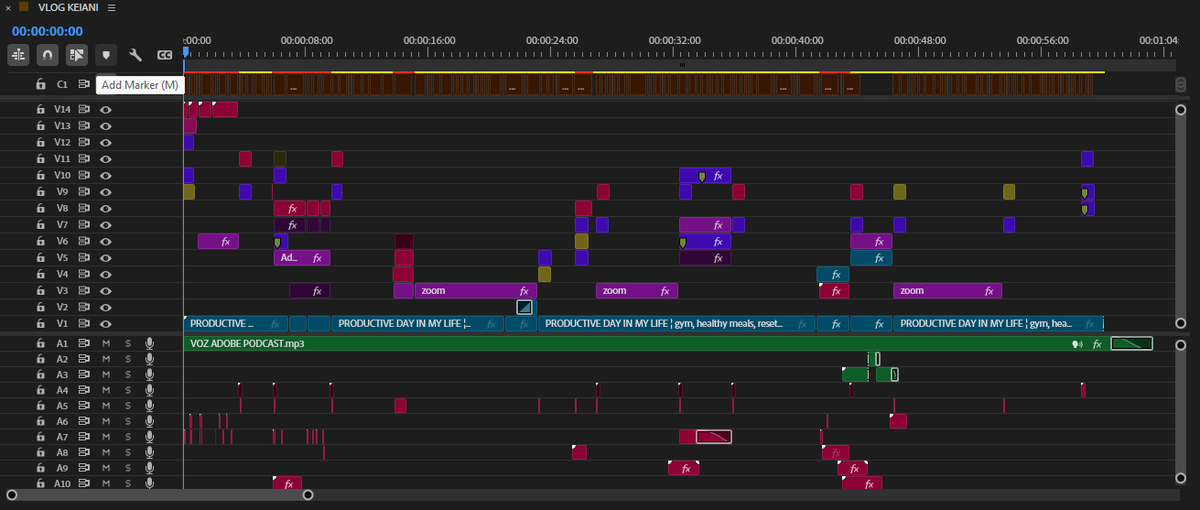The width and height of the screenshot is (1200, 510).
Task: Click voice-over record microphone on A10
Action: pyautogui.click(x=149, y=484)
